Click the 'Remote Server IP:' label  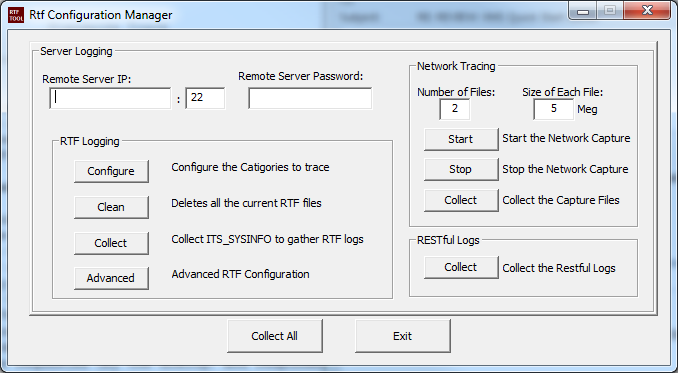point(86,80)
